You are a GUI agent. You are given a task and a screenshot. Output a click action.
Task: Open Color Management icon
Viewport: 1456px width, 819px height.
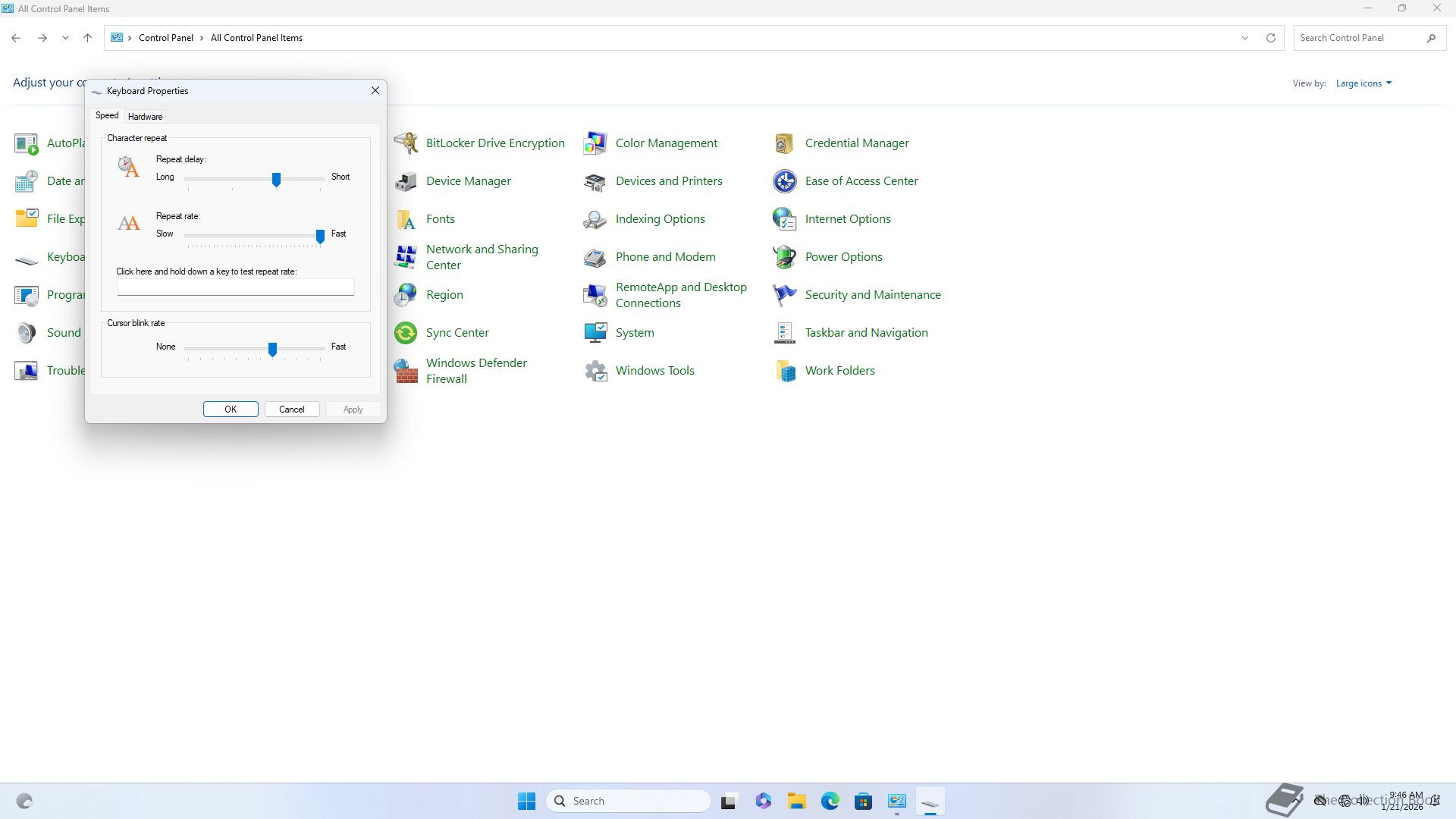click(595, 143)
